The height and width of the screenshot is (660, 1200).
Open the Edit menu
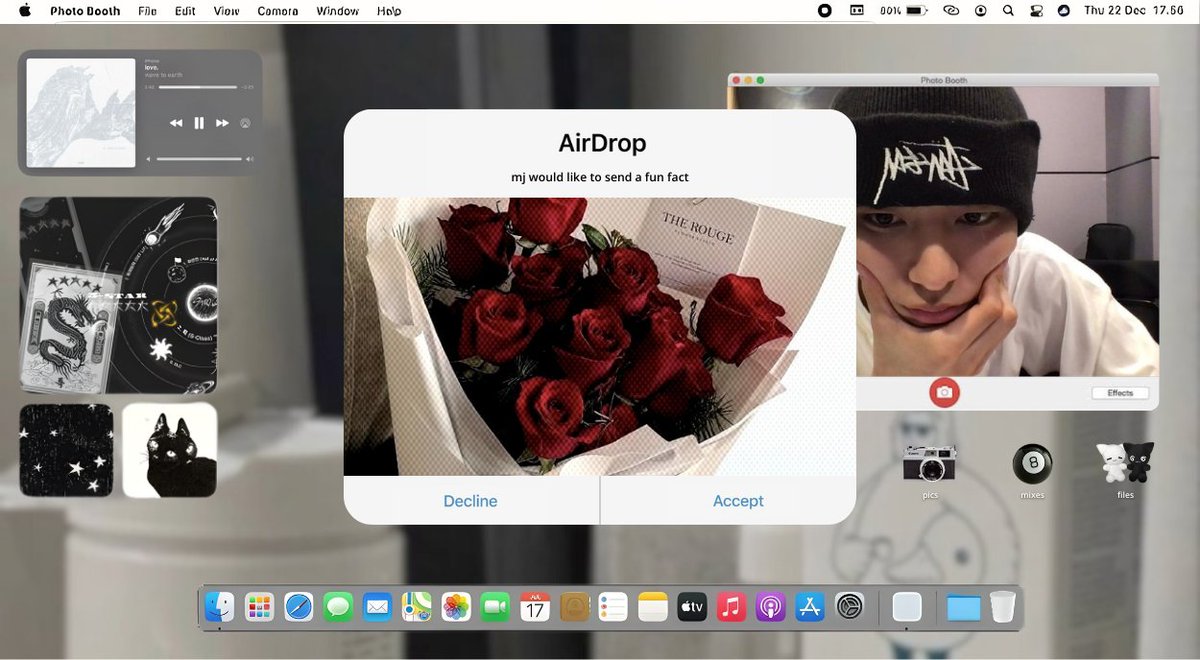(185, 11)
